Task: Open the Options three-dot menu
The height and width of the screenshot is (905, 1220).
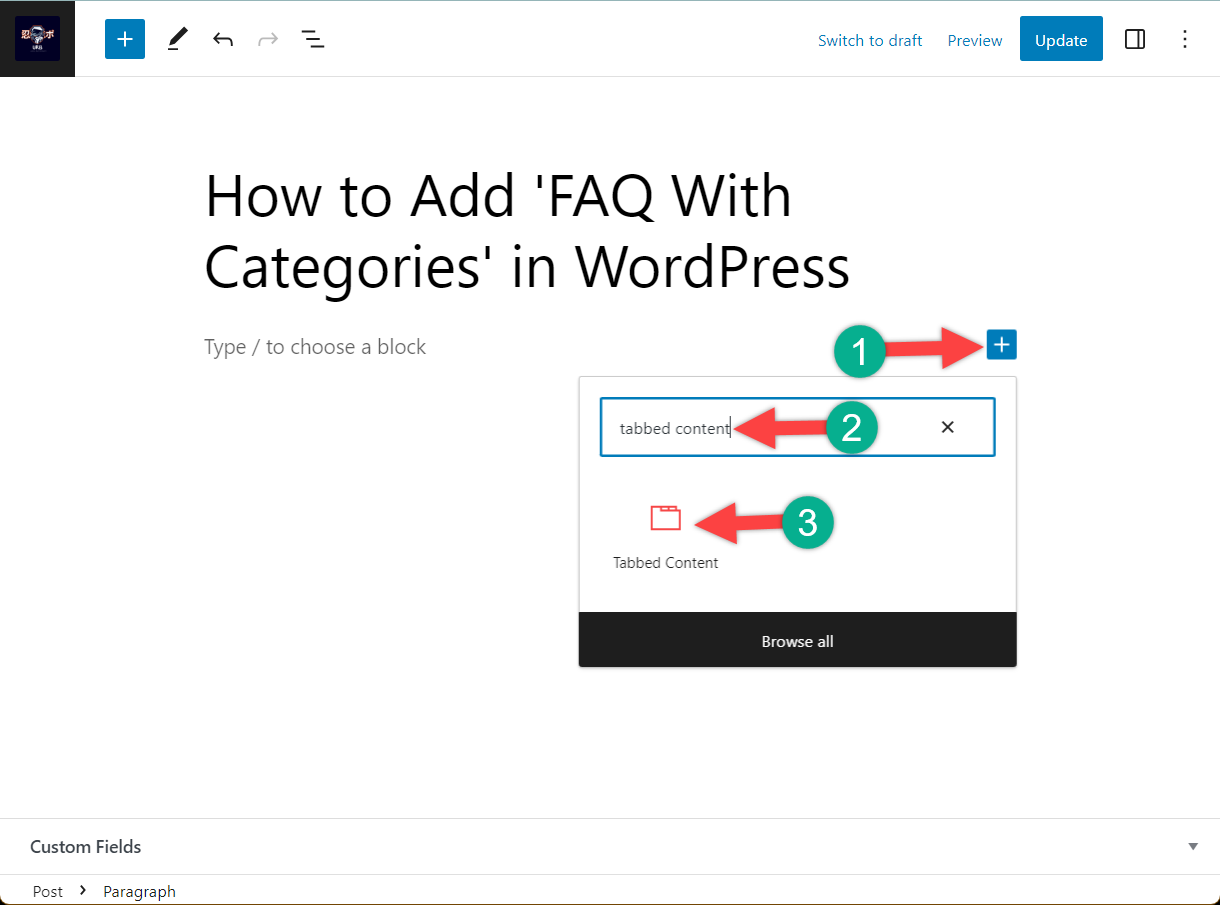Action: (x=1185, y=39)
